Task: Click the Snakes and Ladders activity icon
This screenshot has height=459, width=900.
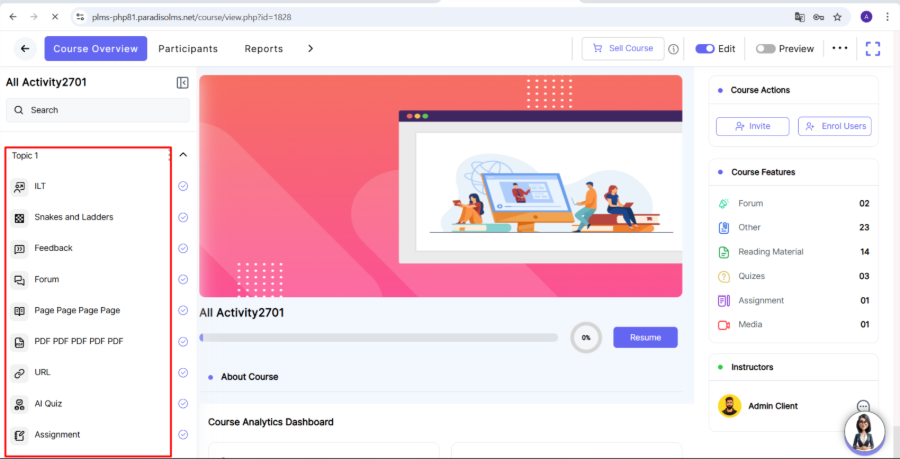Action: tap(20, 217)
